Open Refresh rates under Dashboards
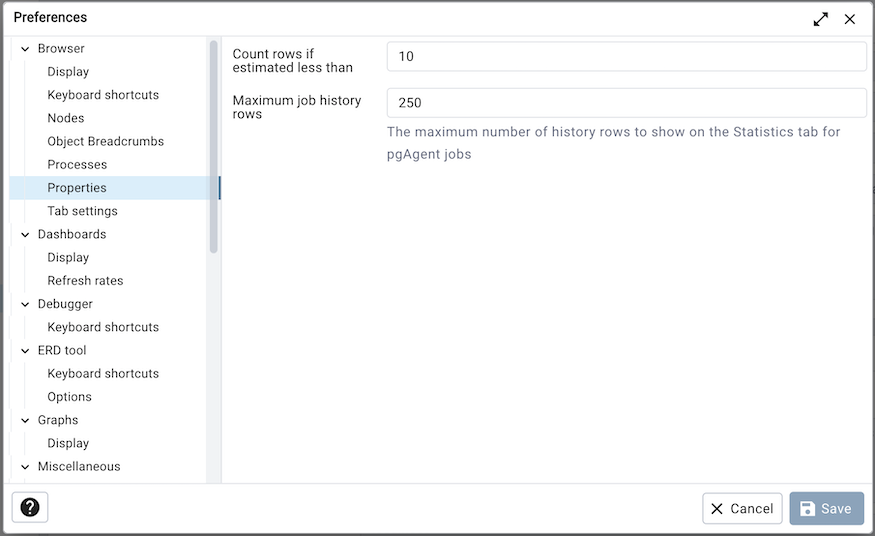875x536 pixels. [85, 281]
